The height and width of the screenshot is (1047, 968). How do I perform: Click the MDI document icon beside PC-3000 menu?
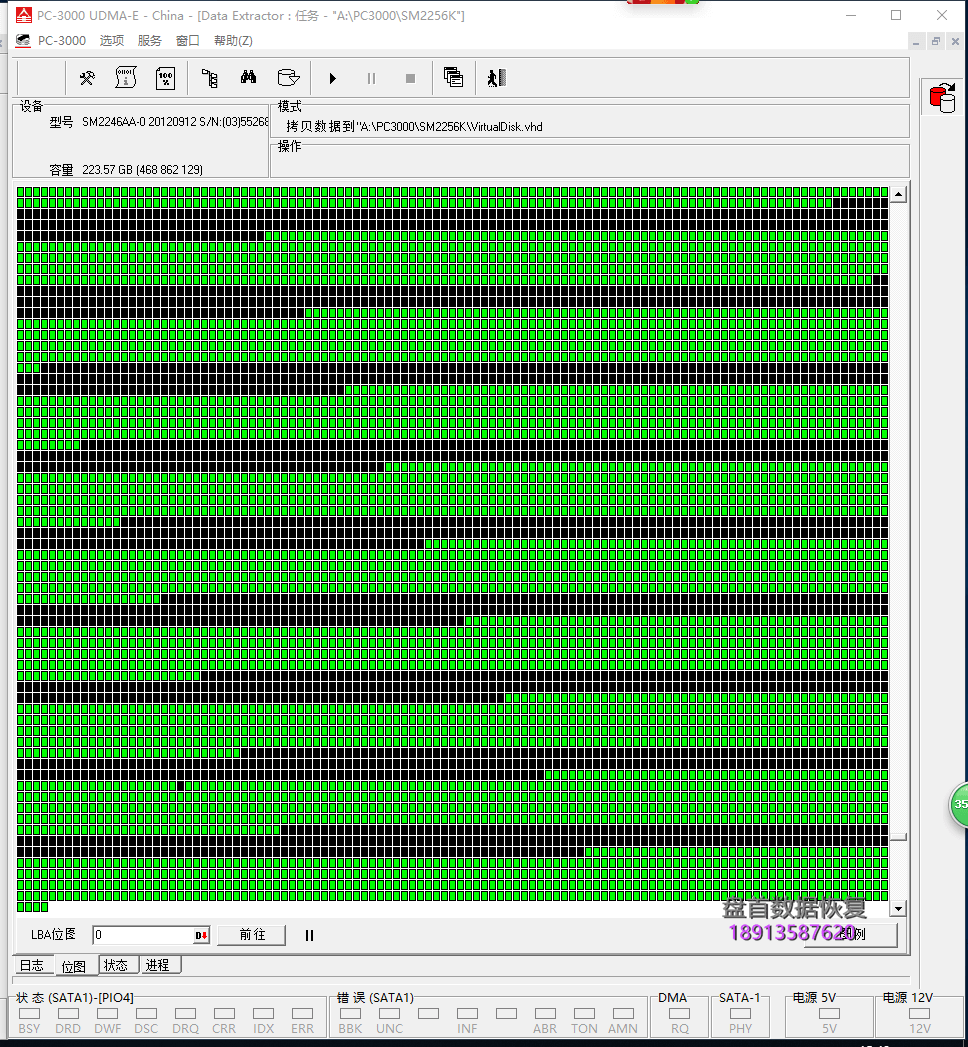23,41
